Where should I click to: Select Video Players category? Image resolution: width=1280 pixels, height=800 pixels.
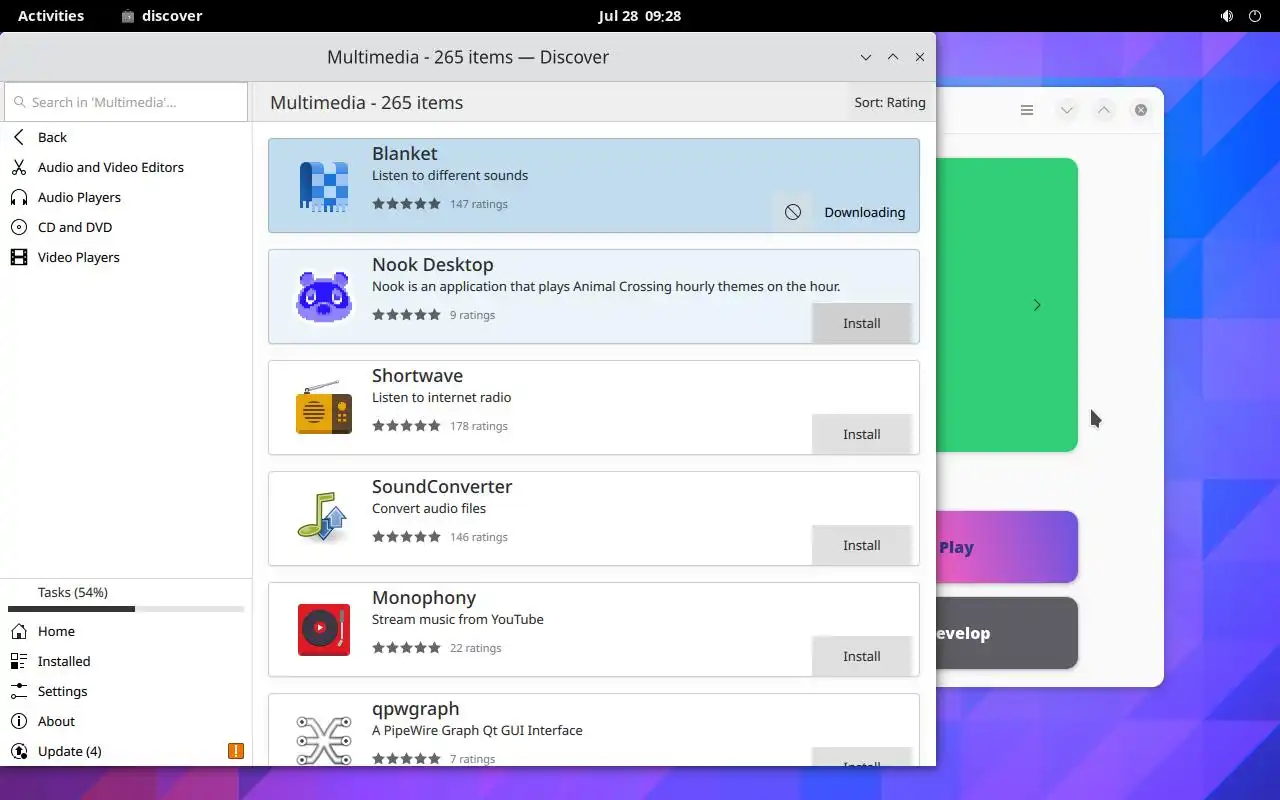click(x=126, y=257)
